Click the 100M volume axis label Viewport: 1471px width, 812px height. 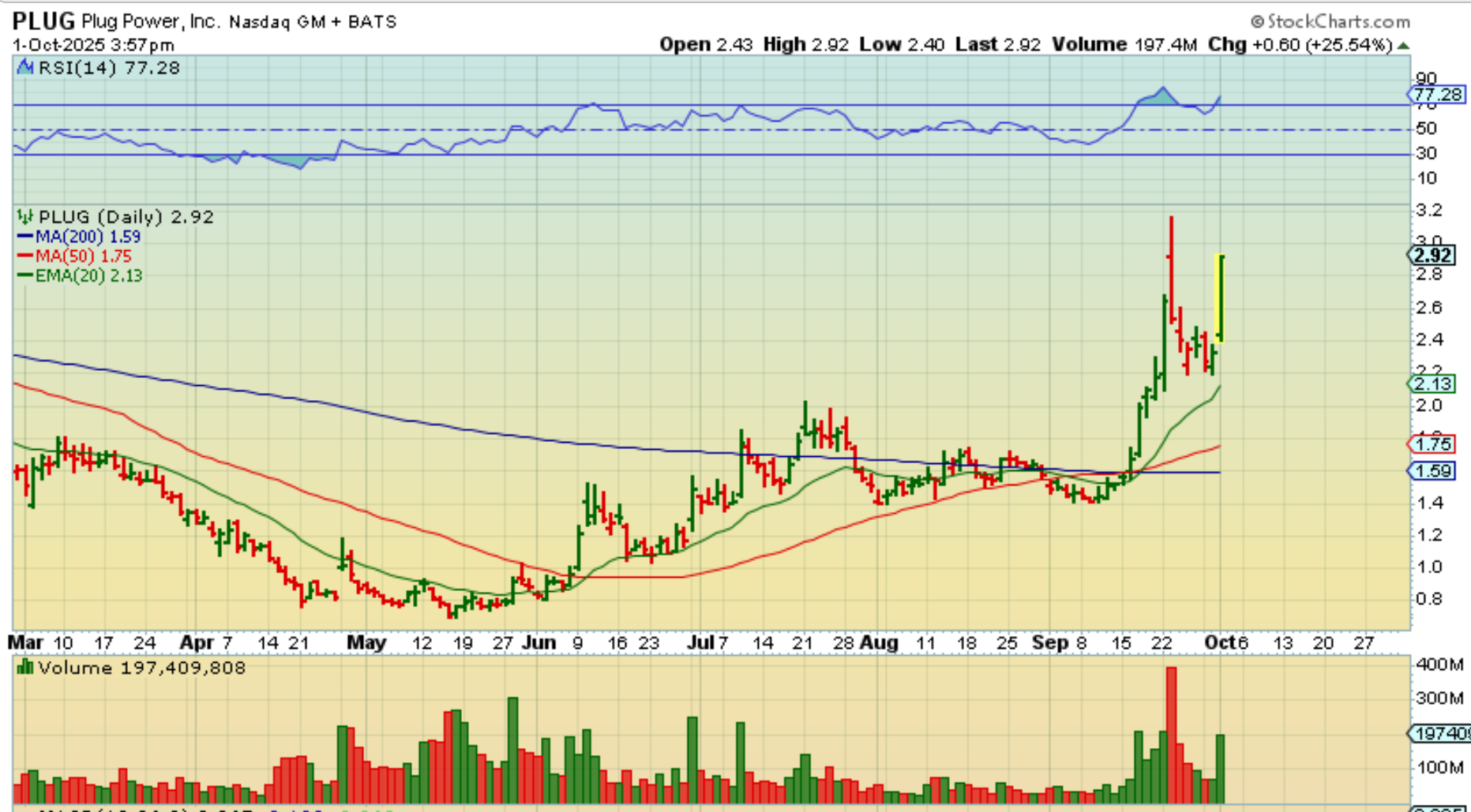tap(1440, 767)
